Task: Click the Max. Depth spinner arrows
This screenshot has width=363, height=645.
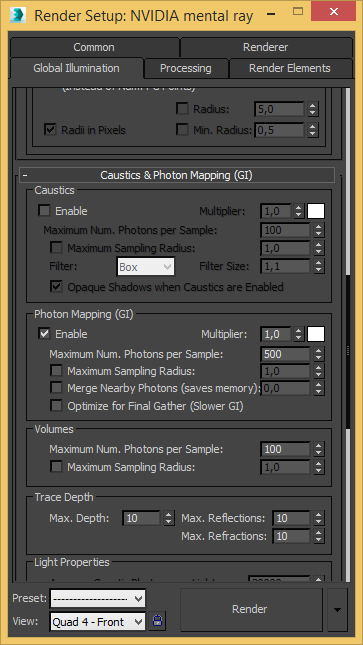Action: click(169, 518)
